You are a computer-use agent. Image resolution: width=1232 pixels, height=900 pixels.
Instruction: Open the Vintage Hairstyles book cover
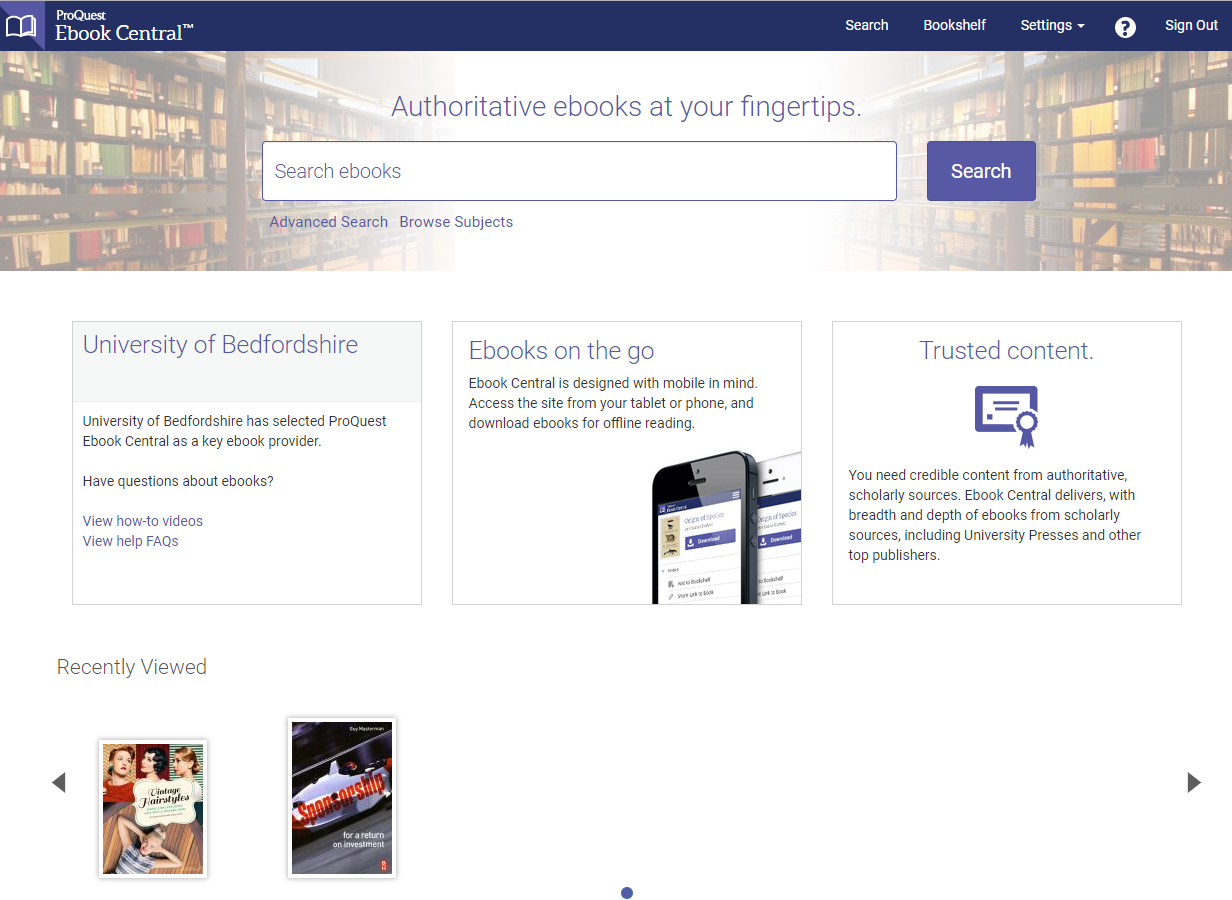point(153,809)
